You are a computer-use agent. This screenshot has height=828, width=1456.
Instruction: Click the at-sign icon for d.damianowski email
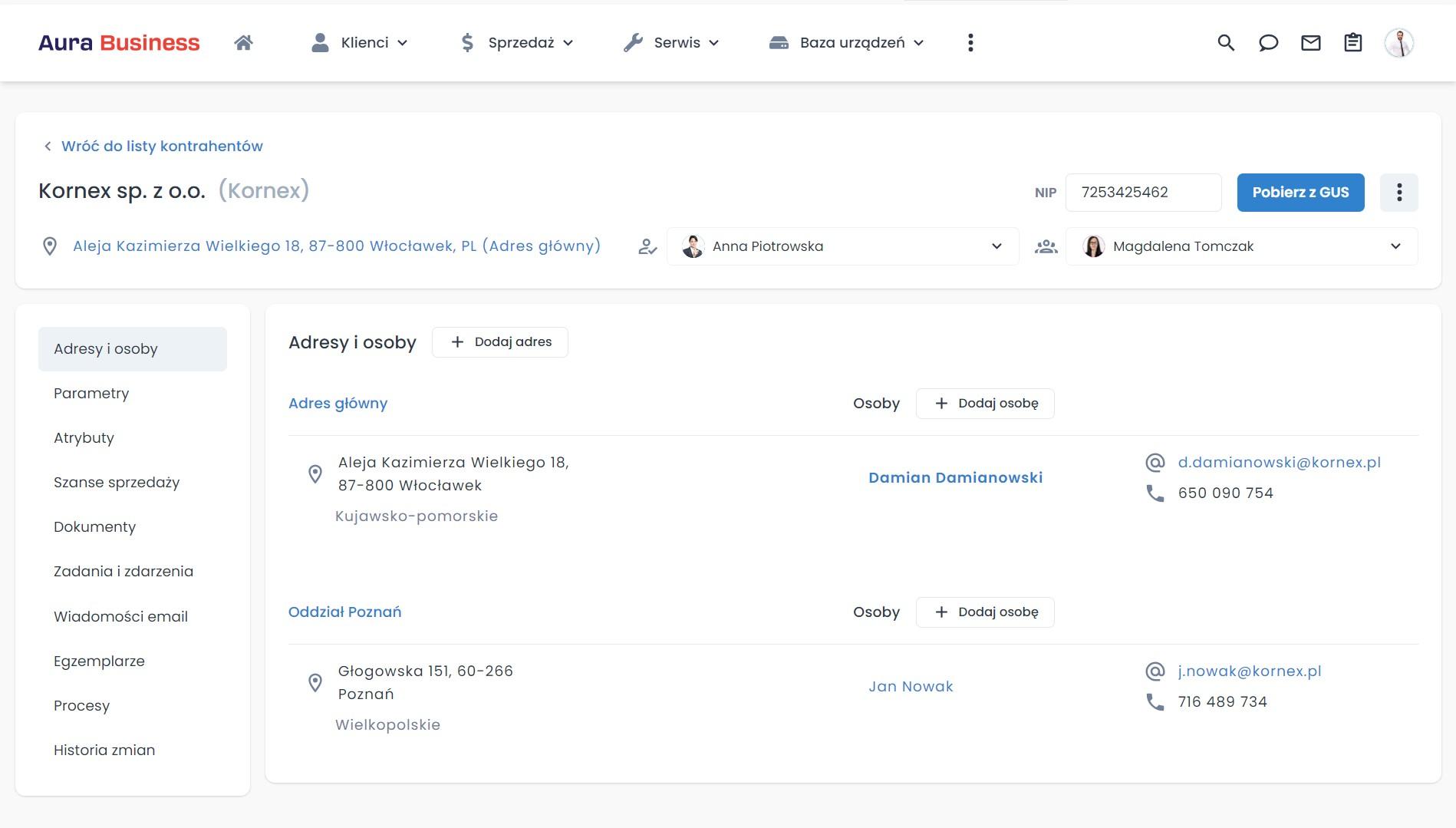click(x=1155, y=462)
